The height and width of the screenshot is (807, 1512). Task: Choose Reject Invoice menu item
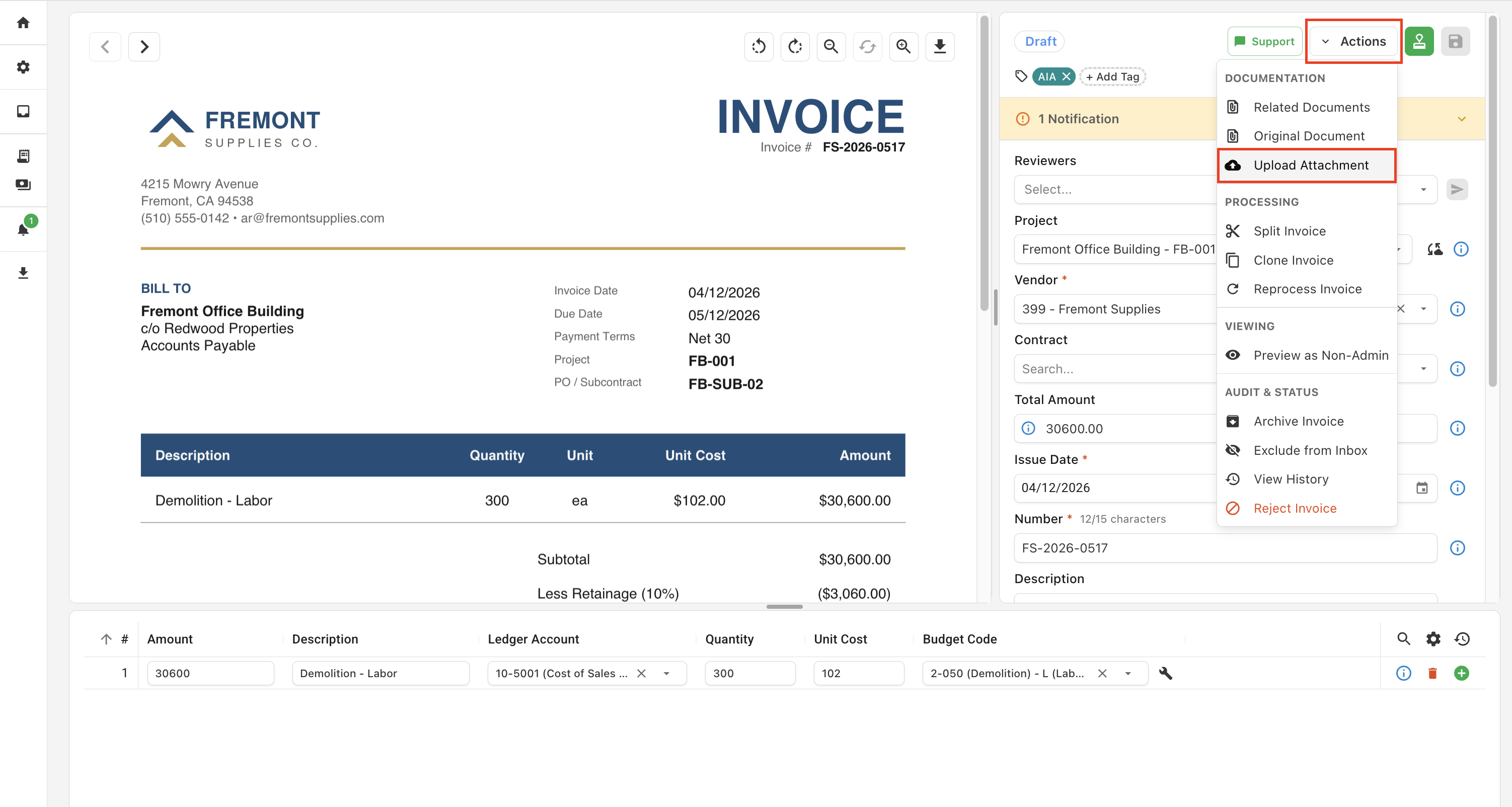coord(1307,508)
